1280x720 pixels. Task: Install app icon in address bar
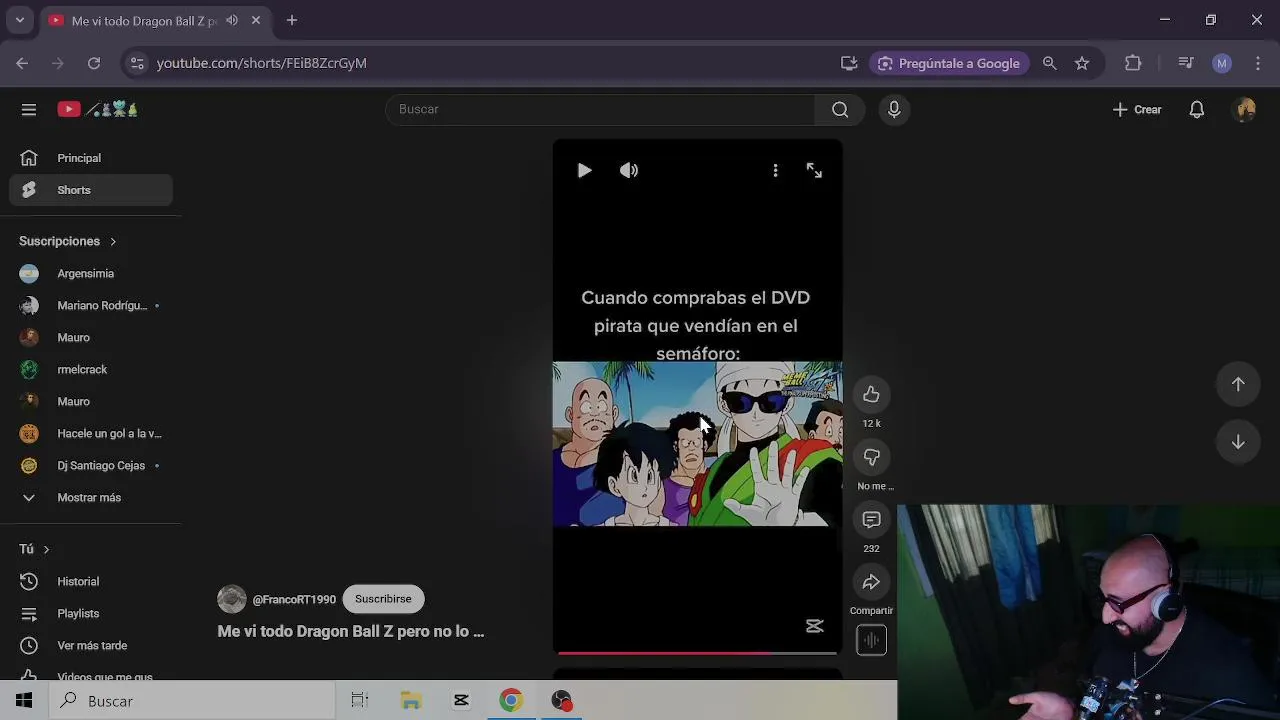[849, 63]
